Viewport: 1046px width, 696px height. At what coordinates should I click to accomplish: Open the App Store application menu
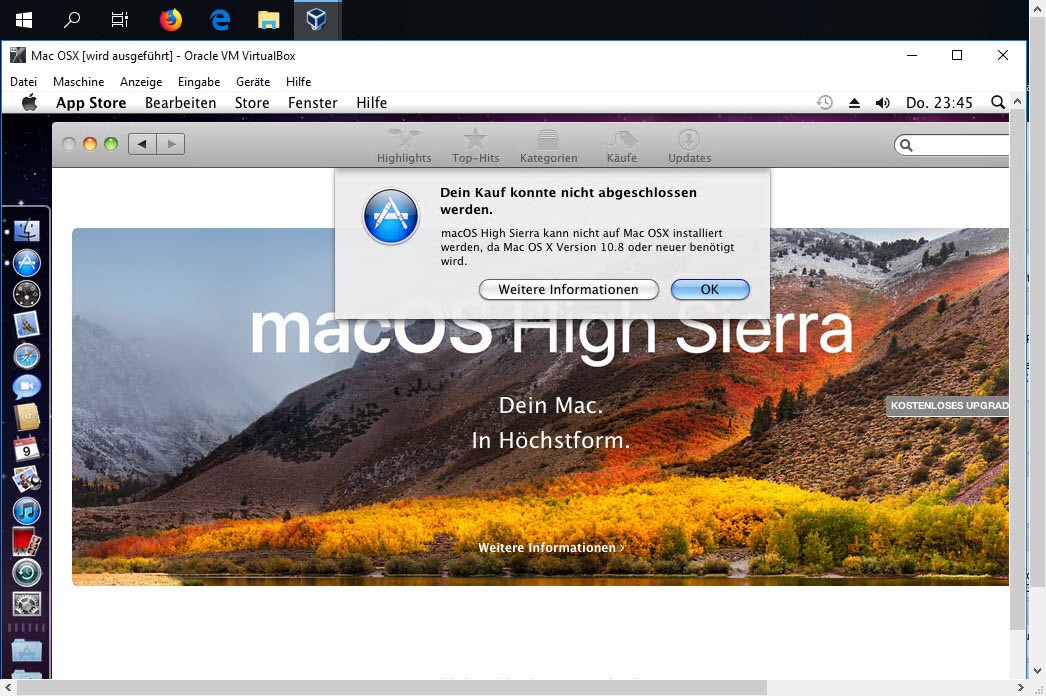click(91, 103)
